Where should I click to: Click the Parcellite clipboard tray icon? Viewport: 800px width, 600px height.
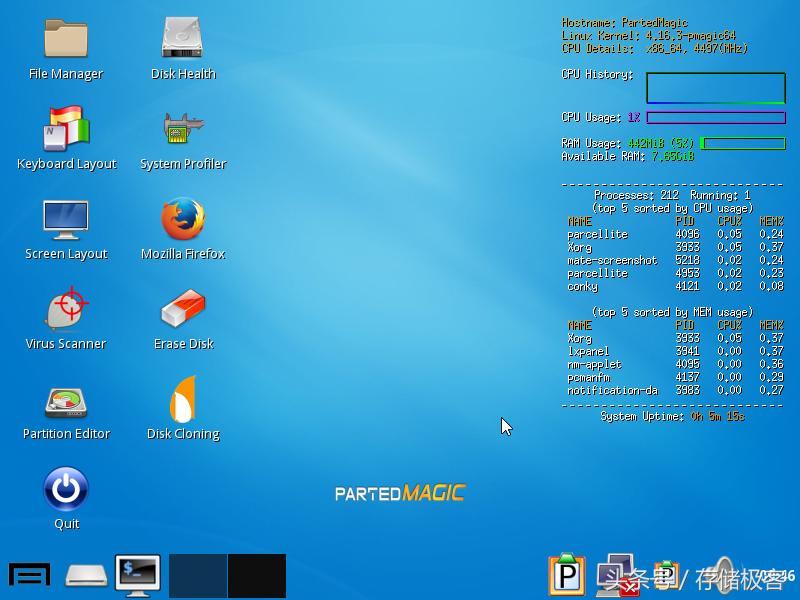point(567,575)
